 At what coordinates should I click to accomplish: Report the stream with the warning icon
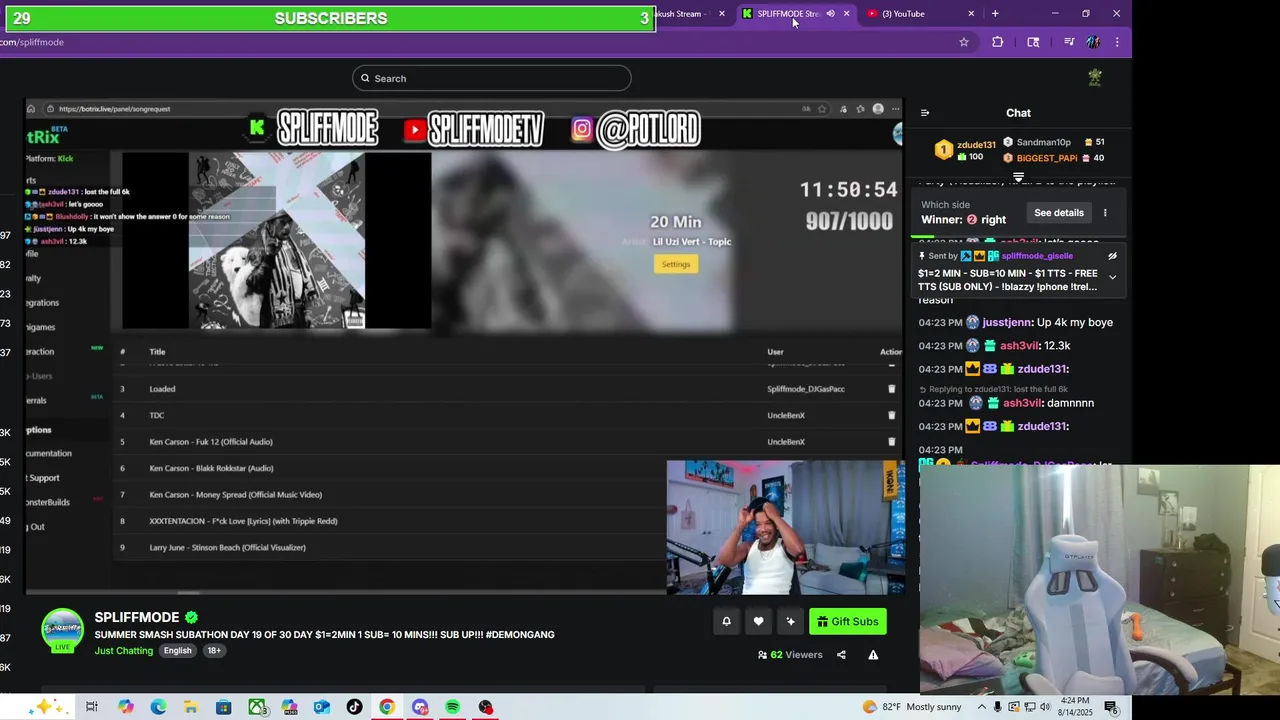[873, 655]
